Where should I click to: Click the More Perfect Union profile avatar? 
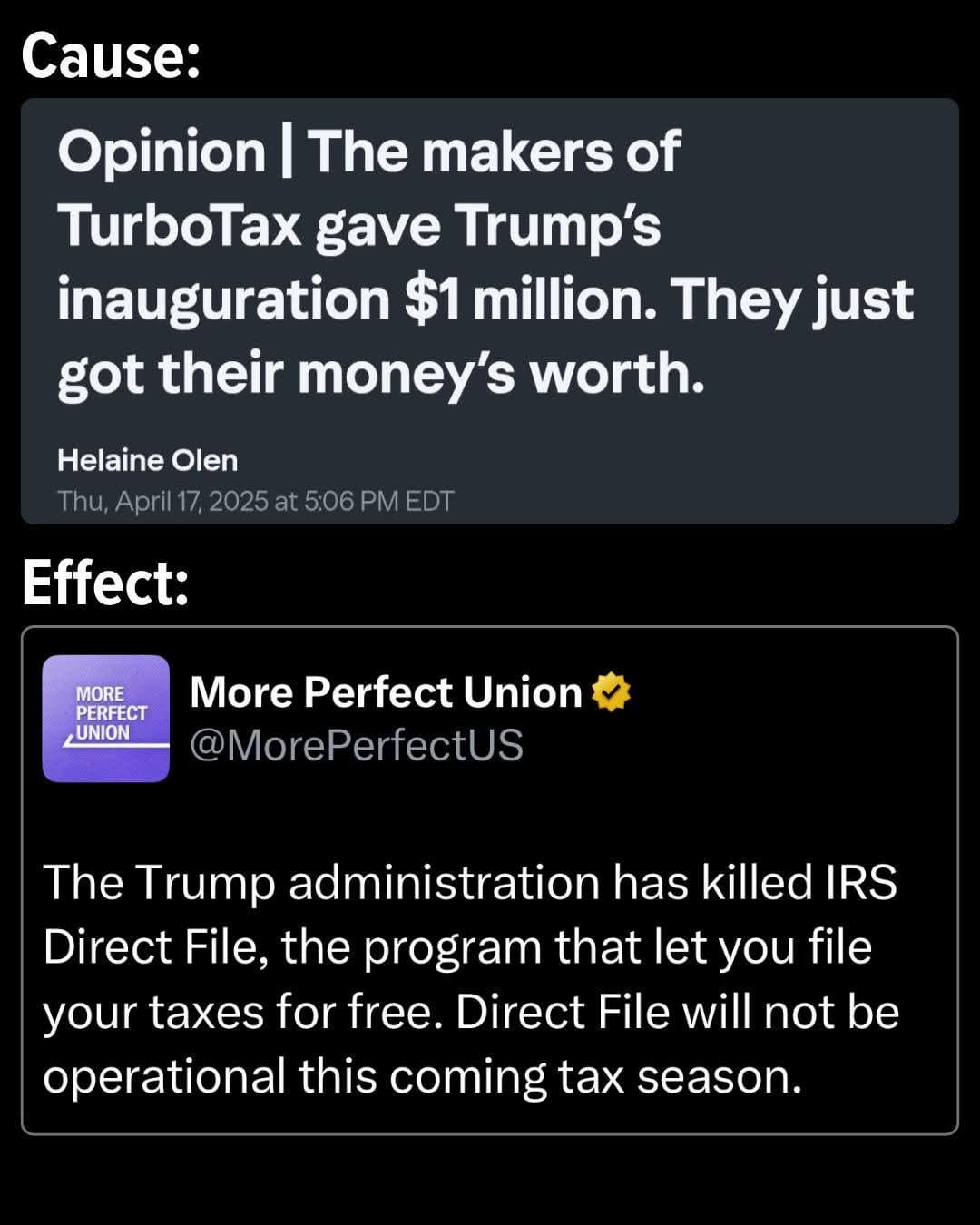click(105, 718)
